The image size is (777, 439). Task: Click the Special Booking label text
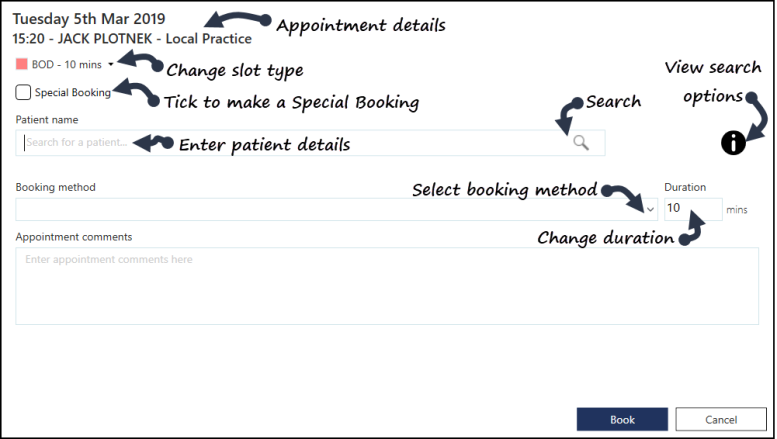pos(72,93)
